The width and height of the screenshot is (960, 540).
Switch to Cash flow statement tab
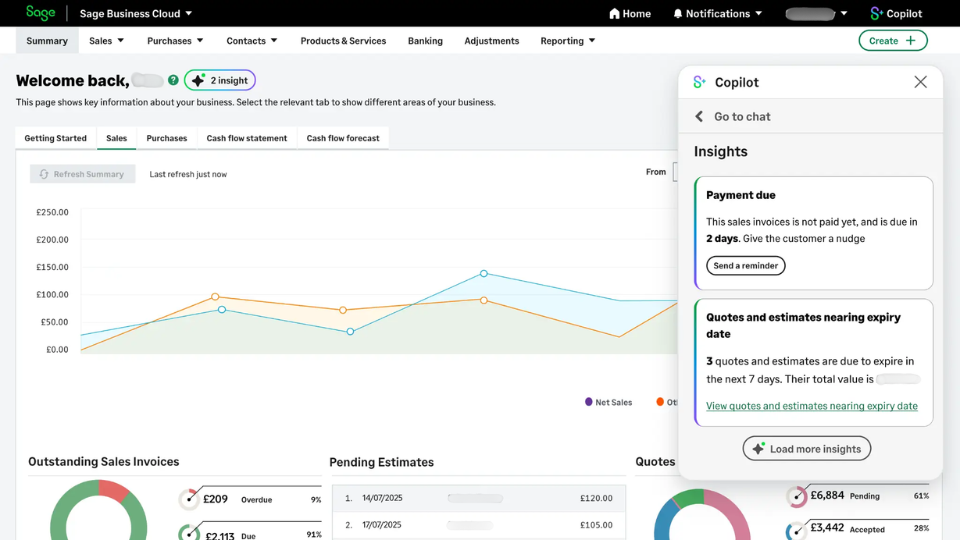coord(247,138)
